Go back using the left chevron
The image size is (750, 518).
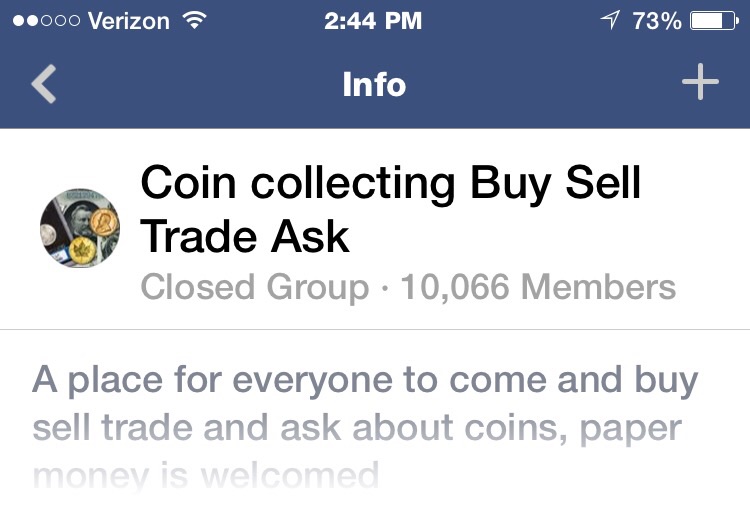[44, 84]
